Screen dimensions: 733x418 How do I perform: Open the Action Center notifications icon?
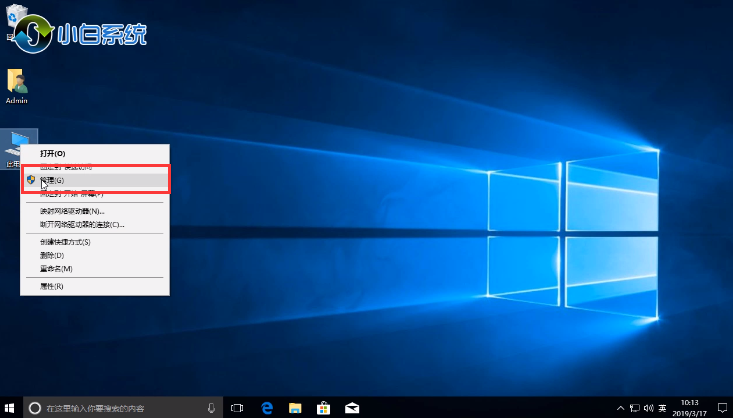click(722, 408)
